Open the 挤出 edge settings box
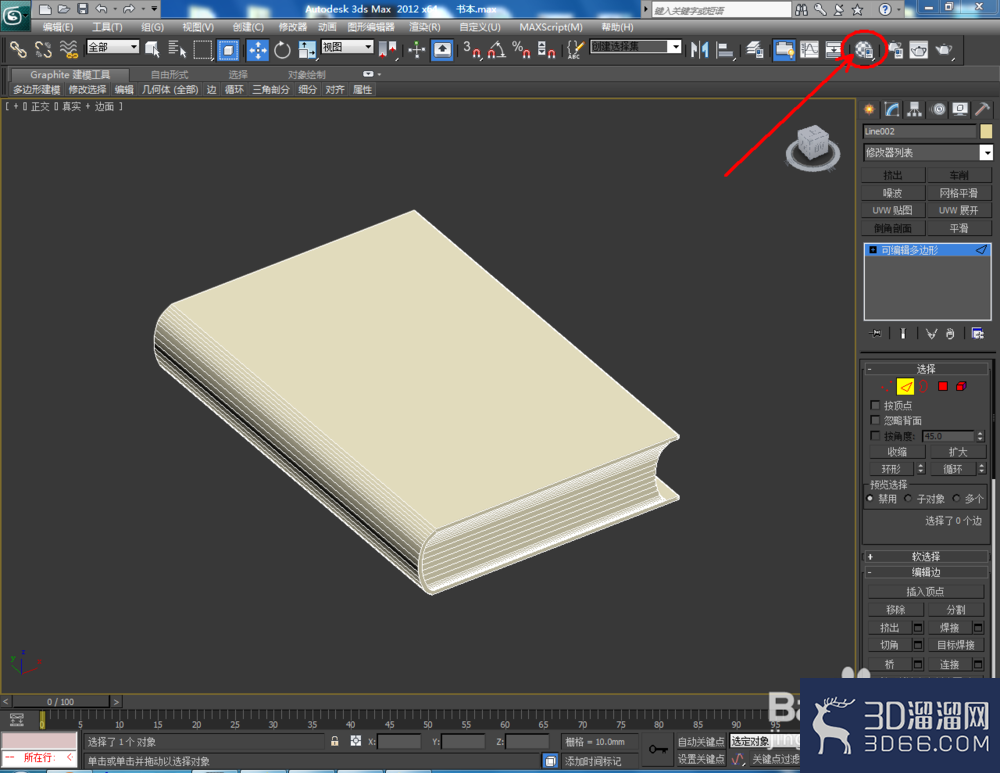Viewport: 1000px width, 773px height. click(x=918, y=628)
